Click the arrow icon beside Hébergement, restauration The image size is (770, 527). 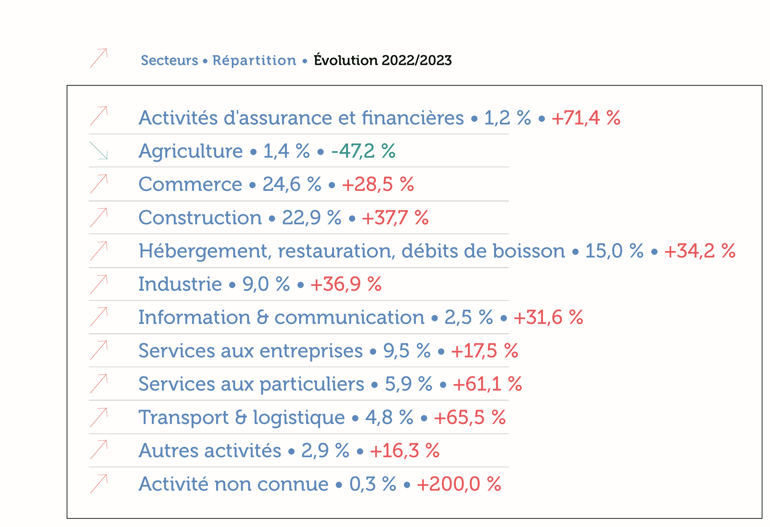(98, 251)
